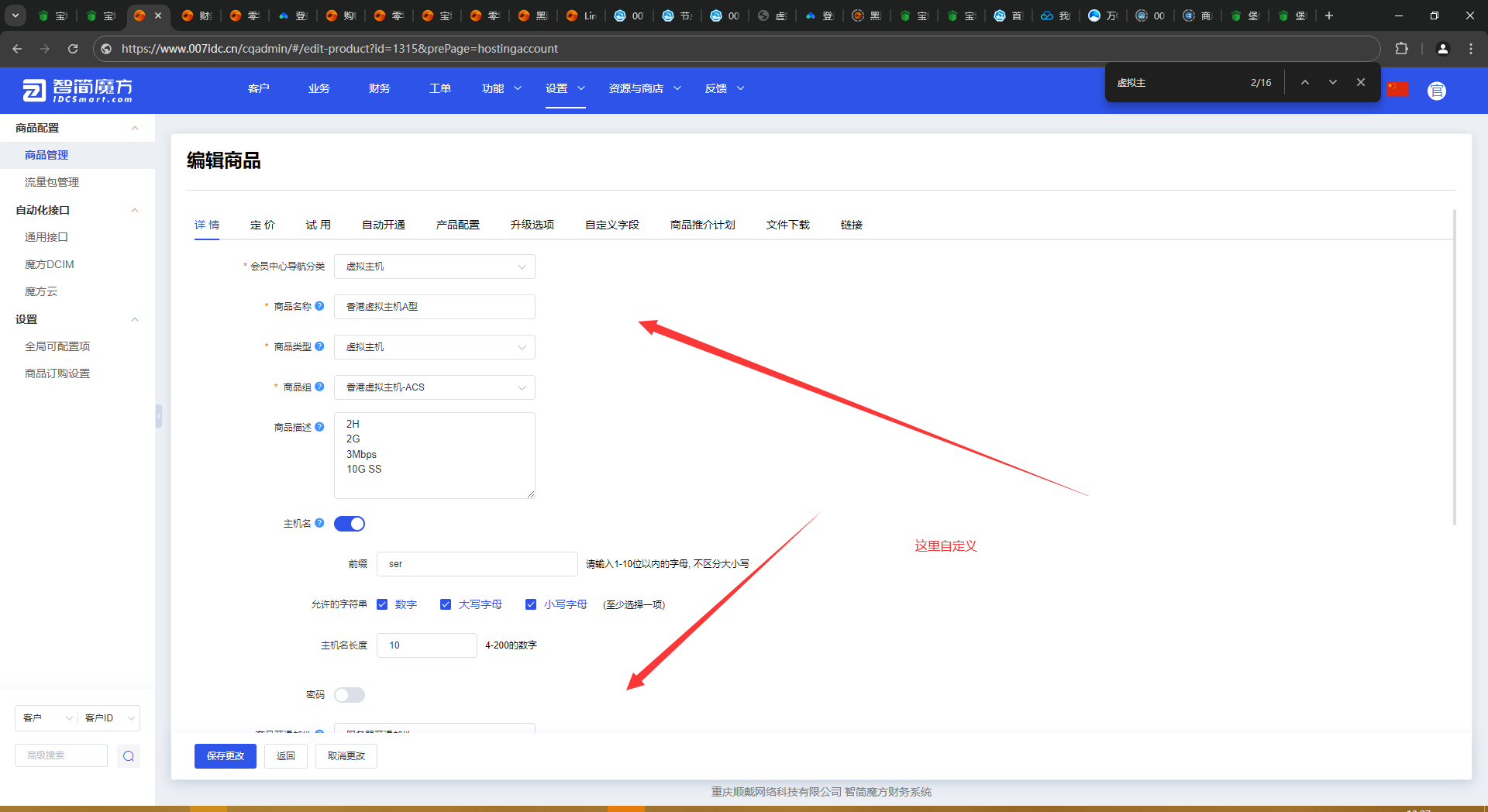This screenshot has height=812, width=1488.
Task: Open 全局可配置项 in sidebar
Action: tap(57, 346)
